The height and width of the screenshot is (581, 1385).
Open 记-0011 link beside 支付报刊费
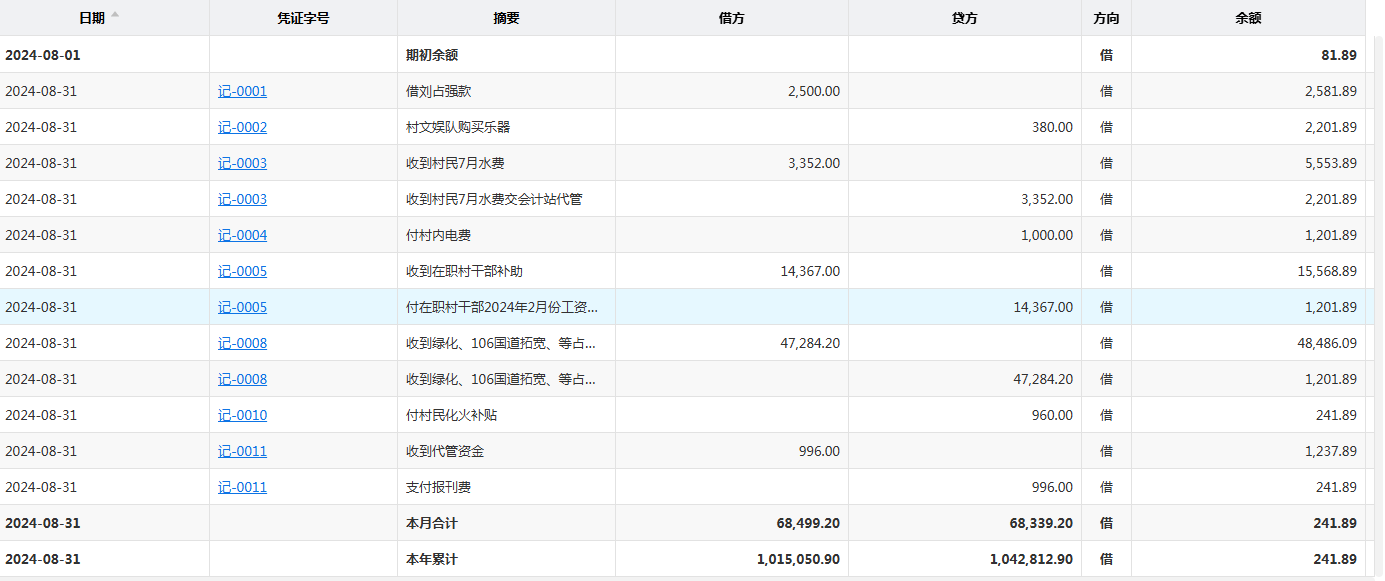[242, 487]
